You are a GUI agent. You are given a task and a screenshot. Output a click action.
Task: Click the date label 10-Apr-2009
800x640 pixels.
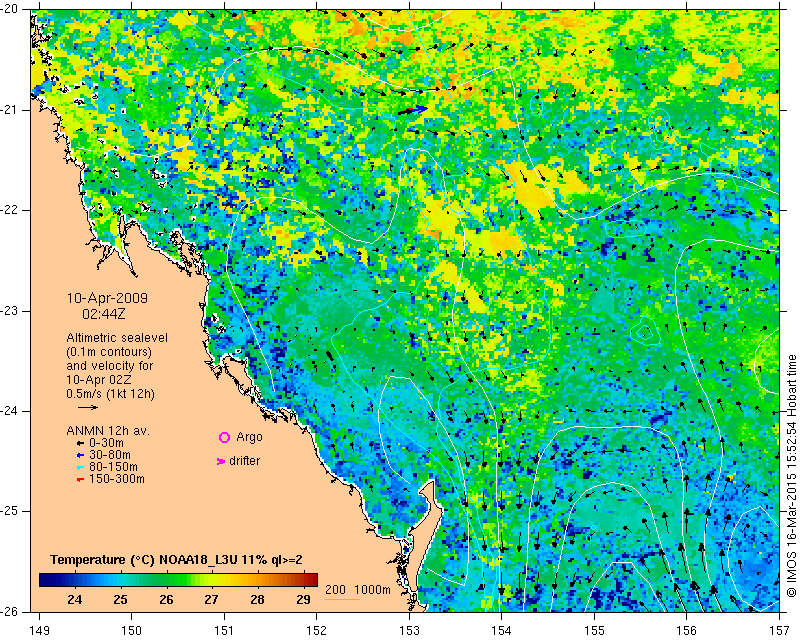click(x=107, y=298)
